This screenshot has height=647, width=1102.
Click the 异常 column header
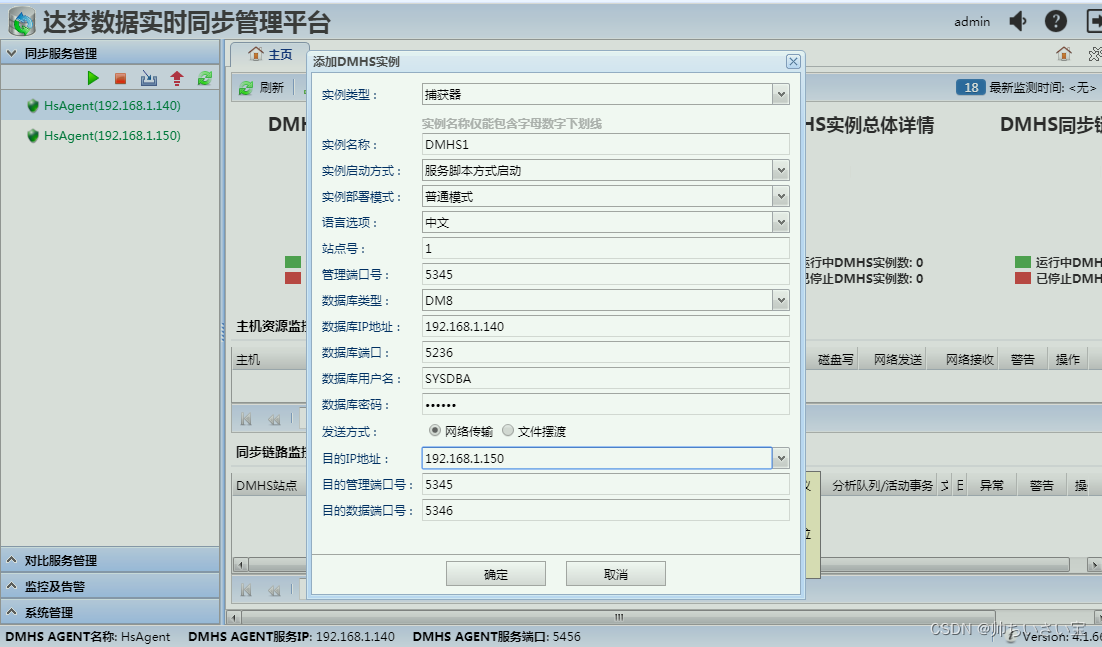pos(992,485)
